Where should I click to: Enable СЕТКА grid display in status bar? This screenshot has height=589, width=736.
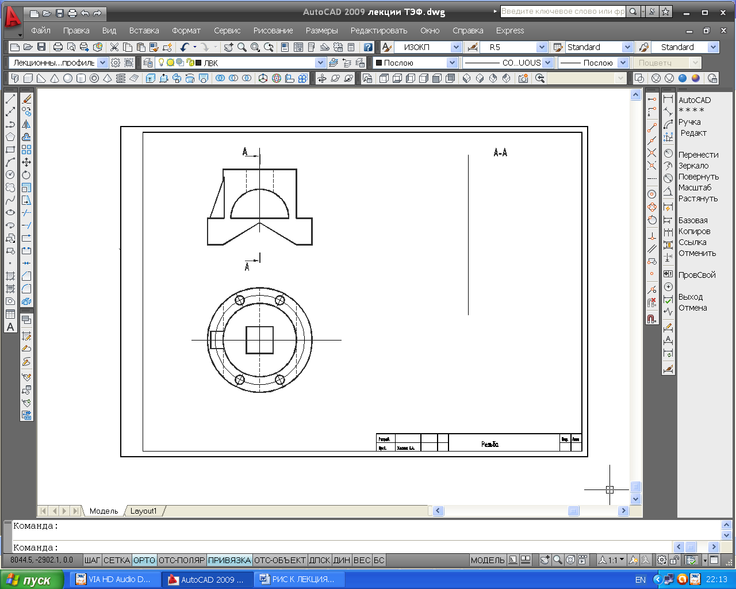[x=117, y=560]
